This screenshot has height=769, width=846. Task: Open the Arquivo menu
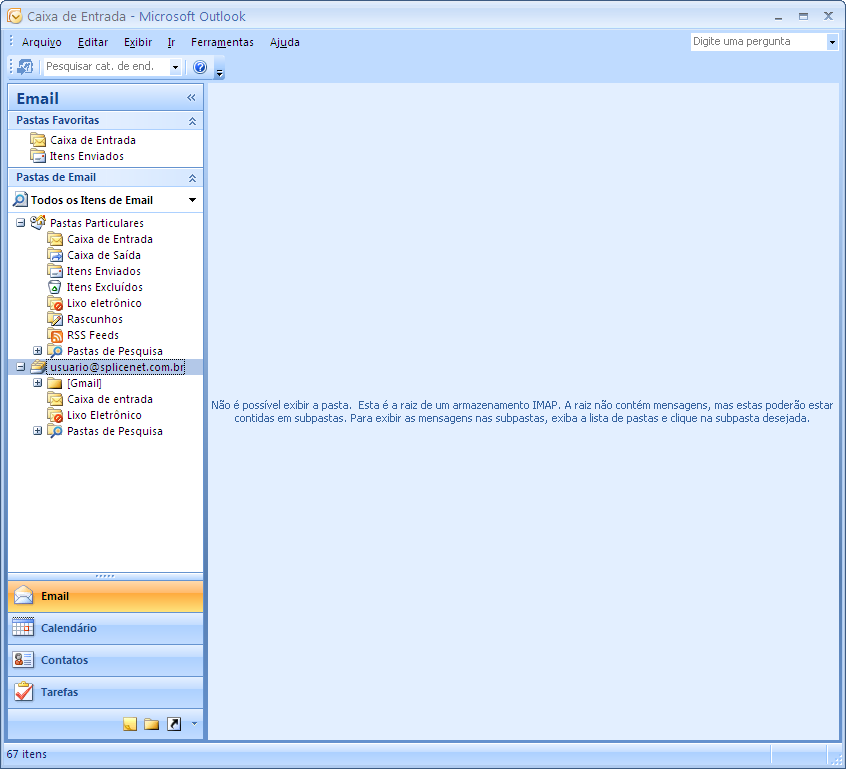(x=42, y=42)
